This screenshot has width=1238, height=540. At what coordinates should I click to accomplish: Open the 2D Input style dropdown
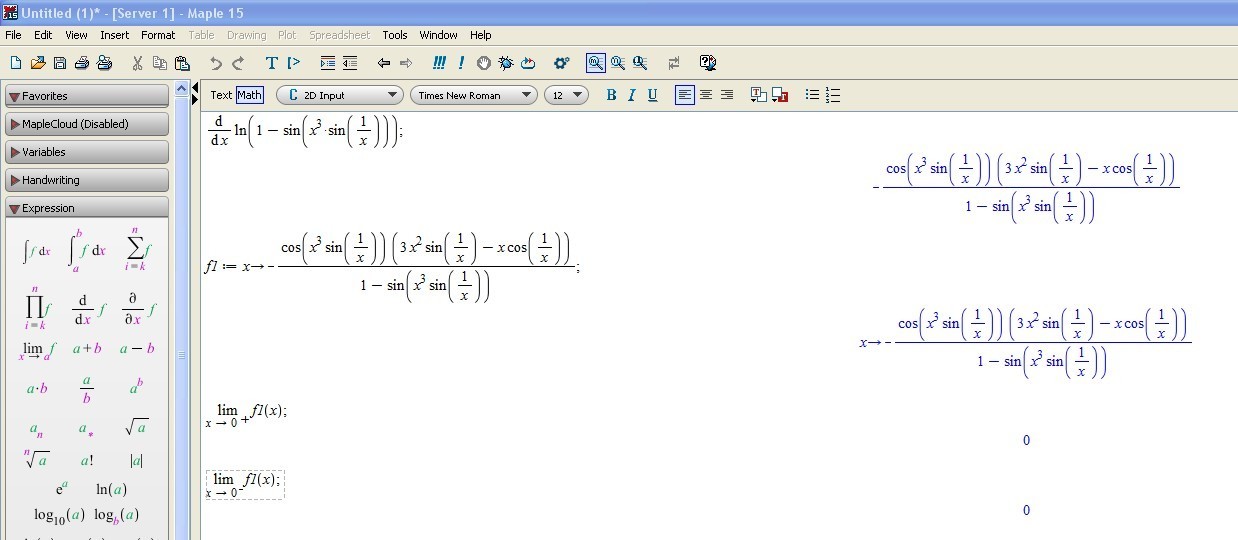[339, 95]
